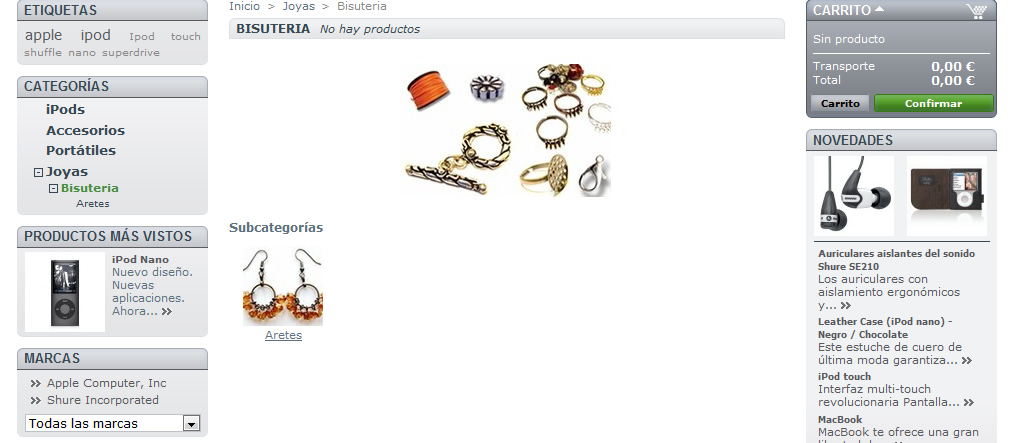Click read-more arrows after Shure SE210 description
This screenshot has height=443, width=1016.
tap(846, 306)
